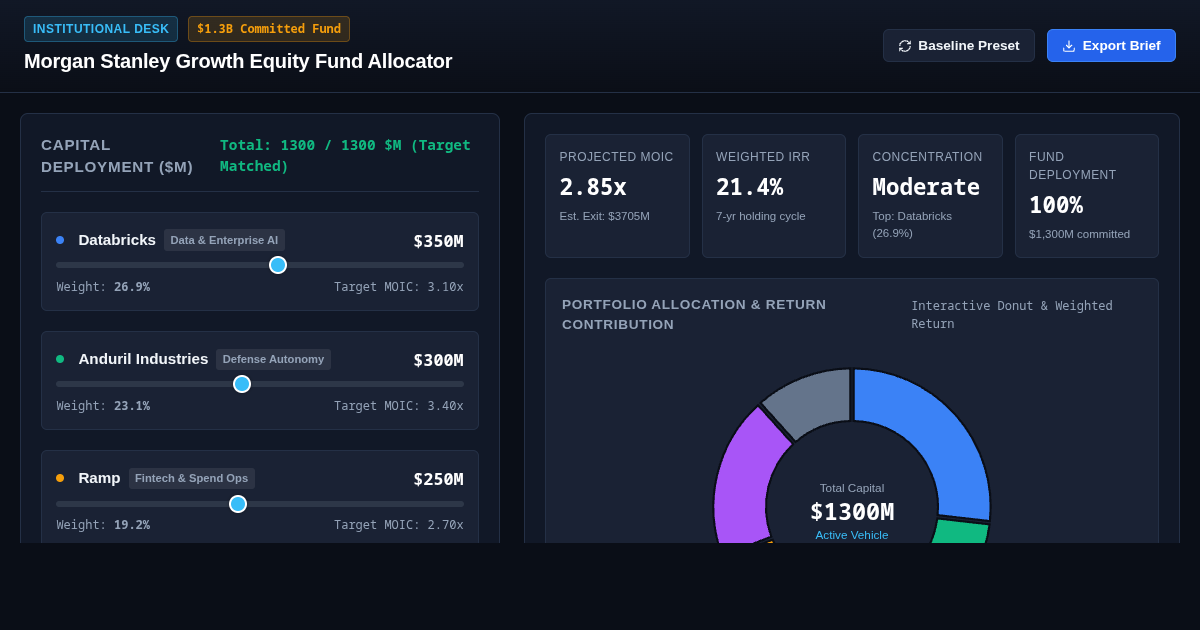Select the Weighted IRR 21.4% card

(x=774, y=196)
